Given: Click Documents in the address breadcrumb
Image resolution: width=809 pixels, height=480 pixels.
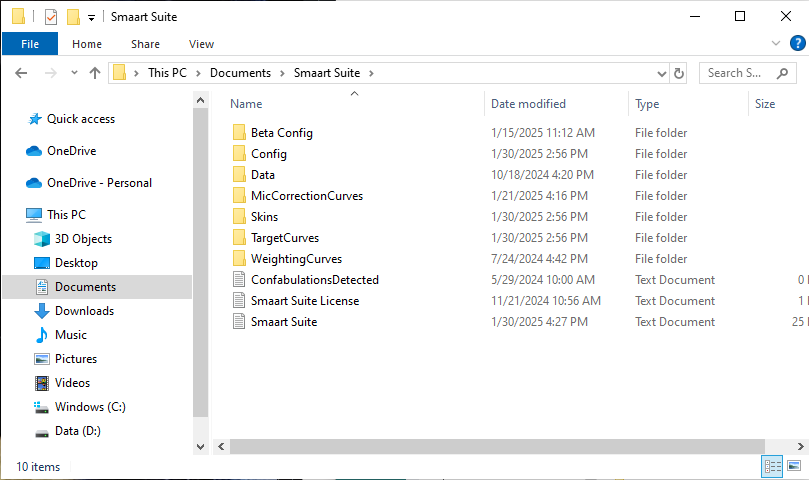Looking at the screenshot, I should (x=240, y=73).
